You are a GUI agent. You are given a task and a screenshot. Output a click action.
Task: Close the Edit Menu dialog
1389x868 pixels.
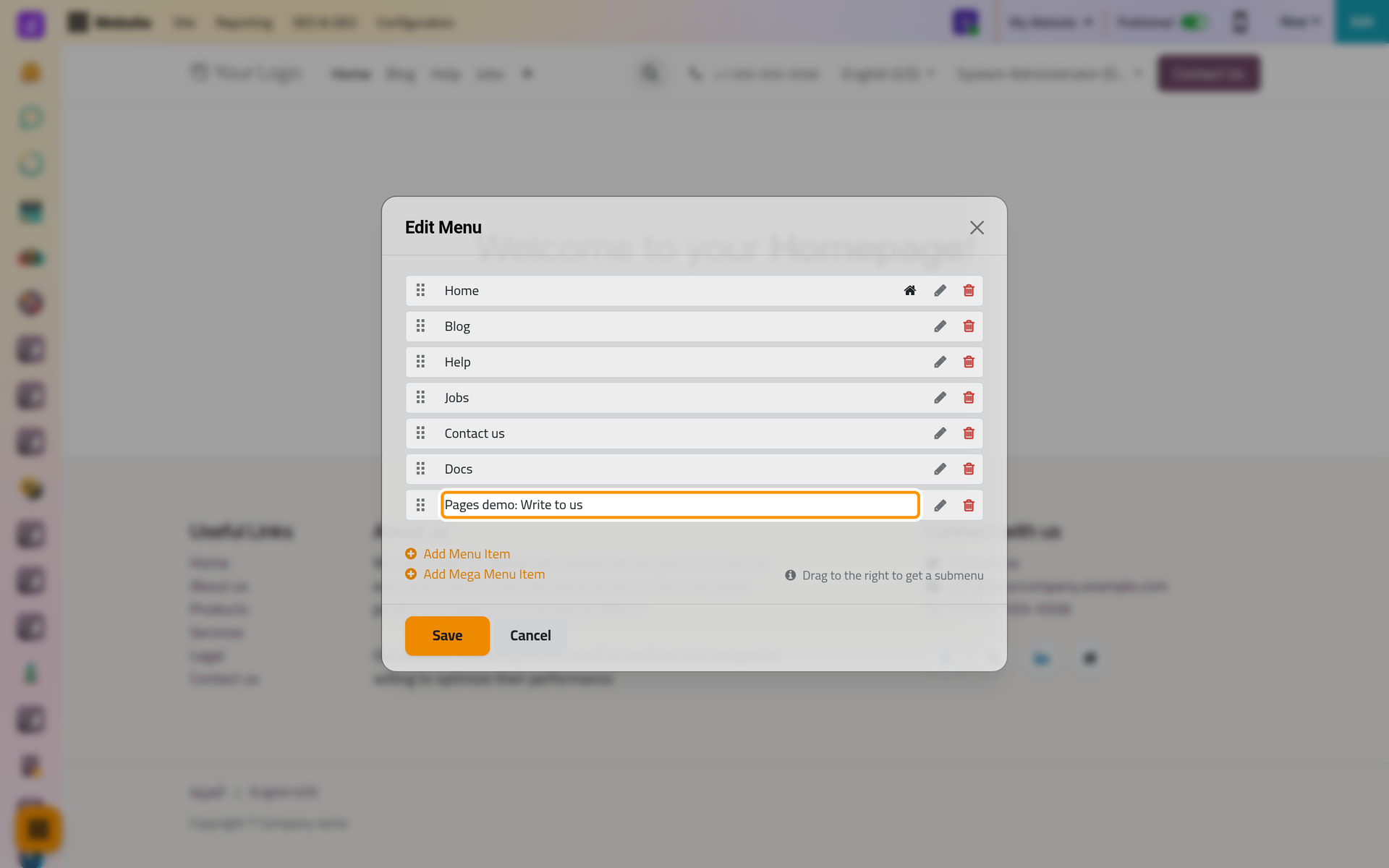tap(977, 228)
